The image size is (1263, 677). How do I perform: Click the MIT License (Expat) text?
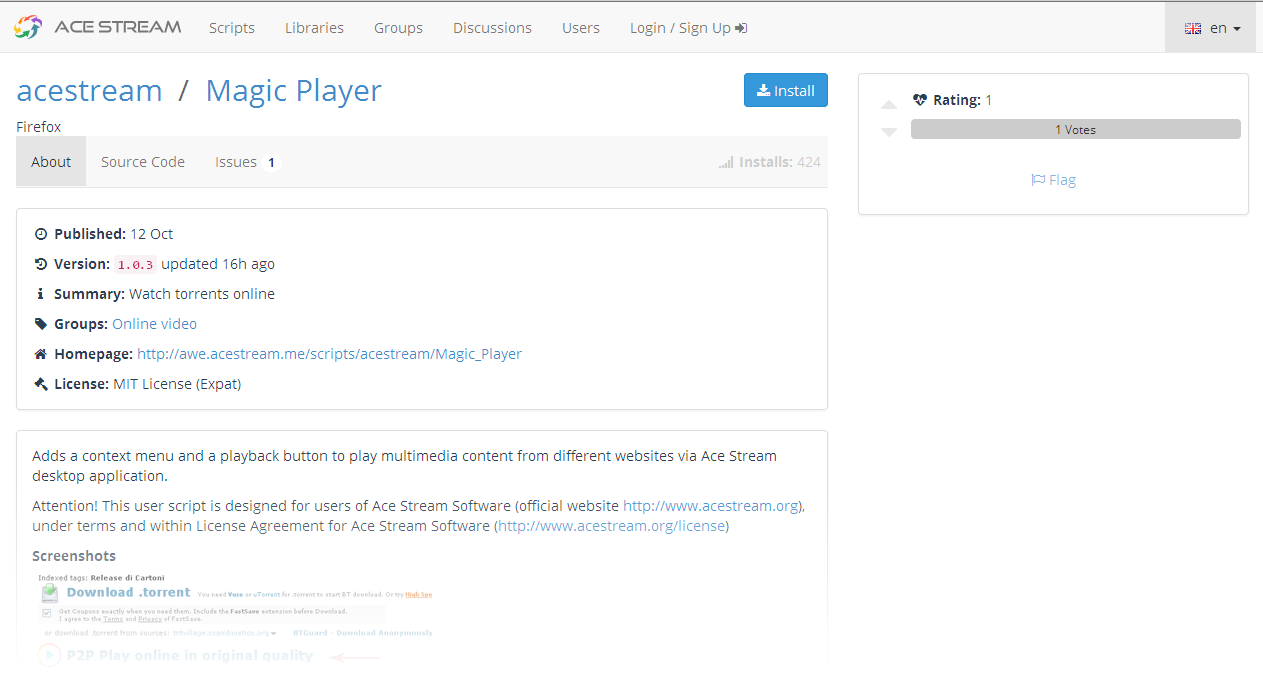point(177,384)
